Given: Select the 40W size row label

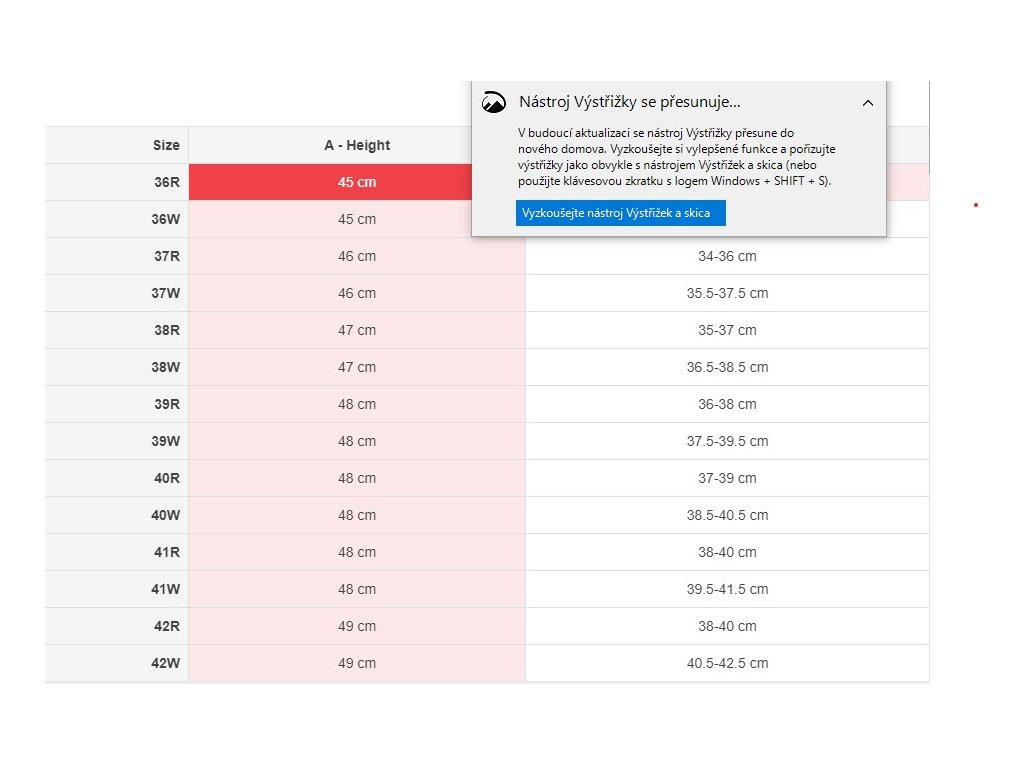Looking at the screenshot, I should pos(166,515).
